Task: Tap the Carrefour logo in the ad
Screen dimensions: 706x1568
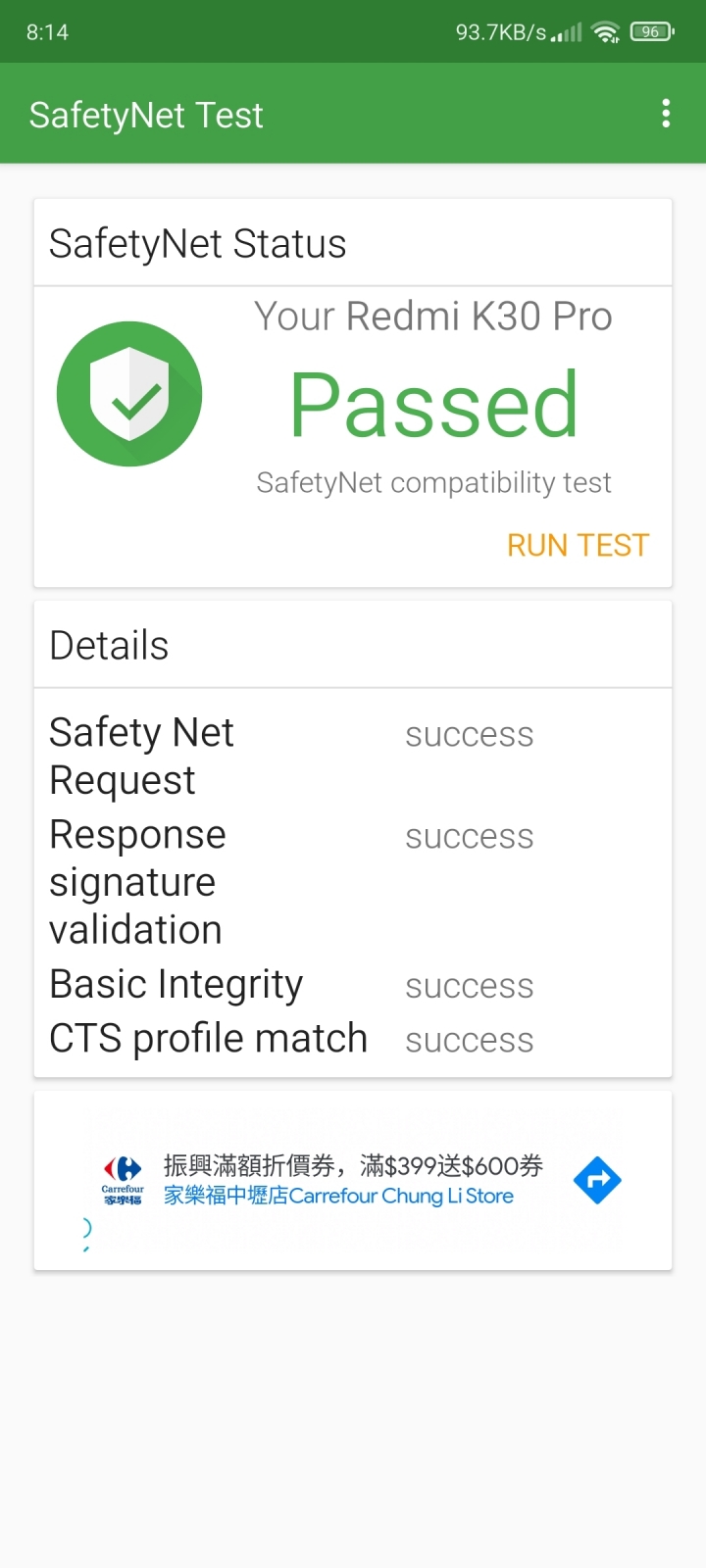Action: (x=123, y=1181)
